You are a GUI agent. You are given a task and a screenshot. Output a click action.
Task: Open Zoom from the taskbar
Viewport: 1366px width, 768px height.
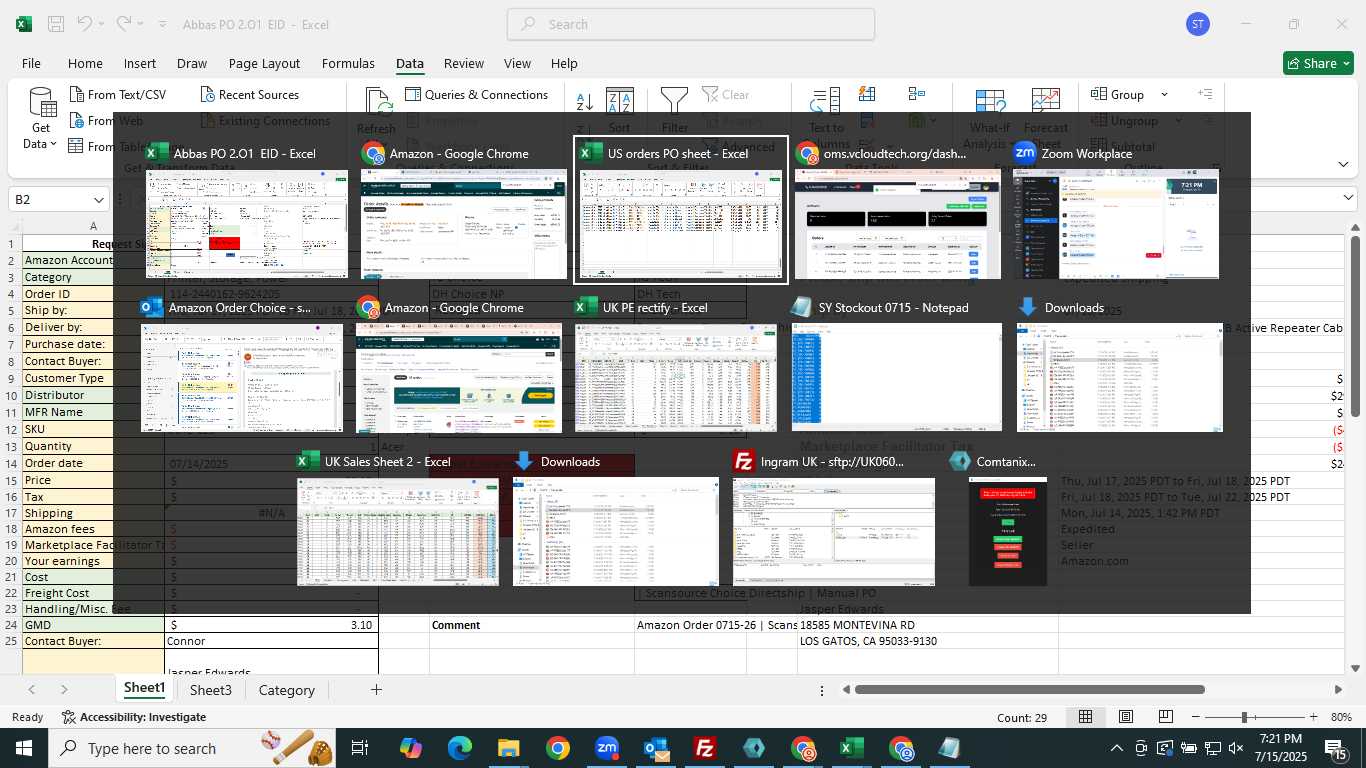click(x=607, y=748)
